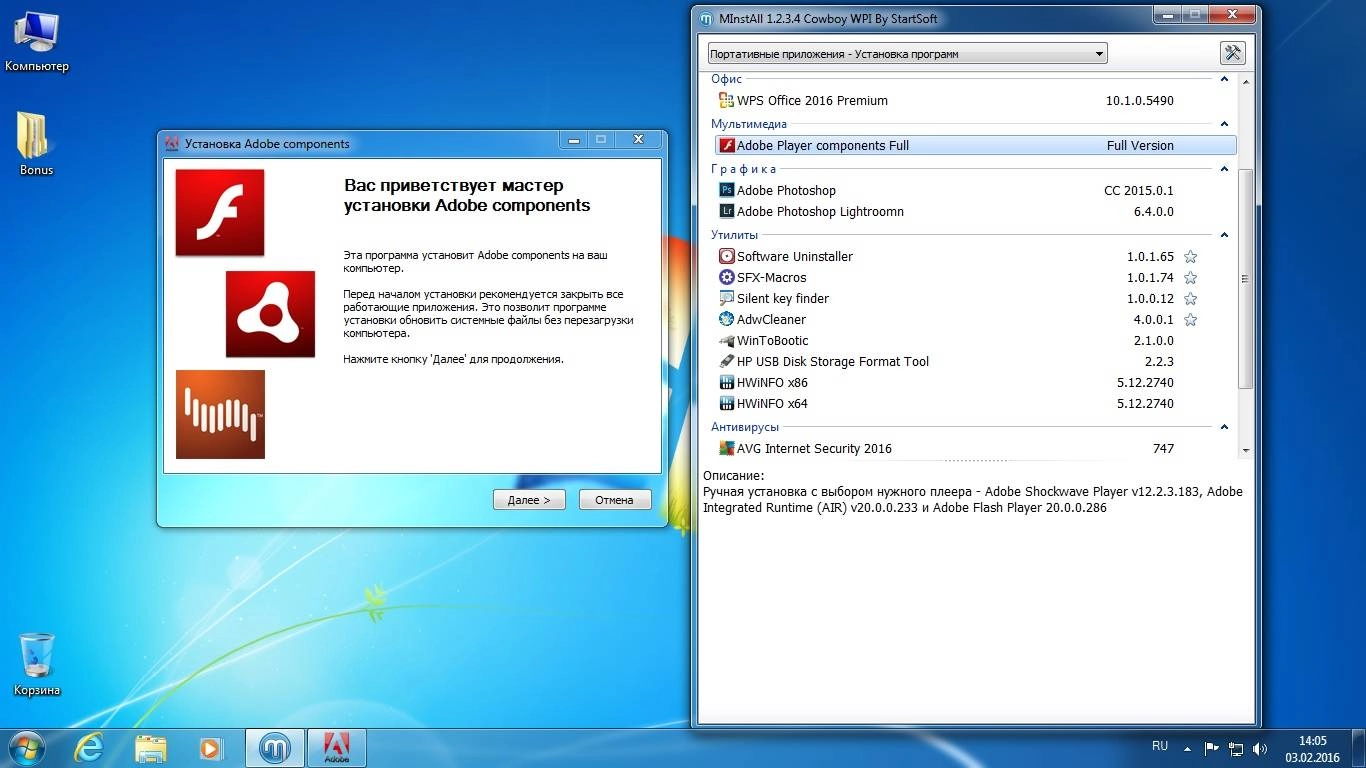This screenshot has width=1366, height=768.
Task: Open the Windows Start menu
Action: 27,747
